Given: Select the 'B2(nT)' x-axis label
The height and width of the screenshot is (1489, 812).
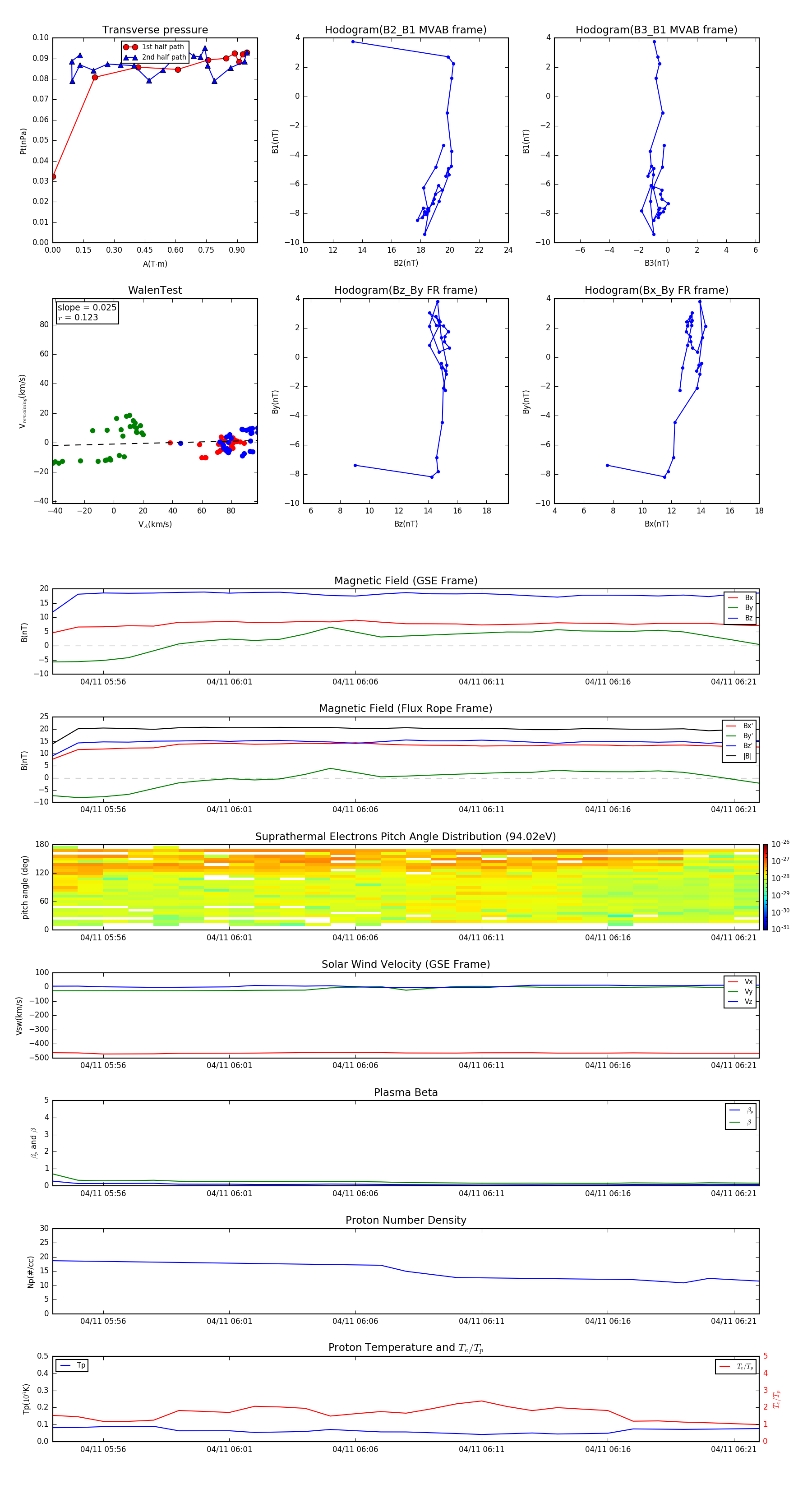Looking at the screenshot, I should (x=406, y=263).
